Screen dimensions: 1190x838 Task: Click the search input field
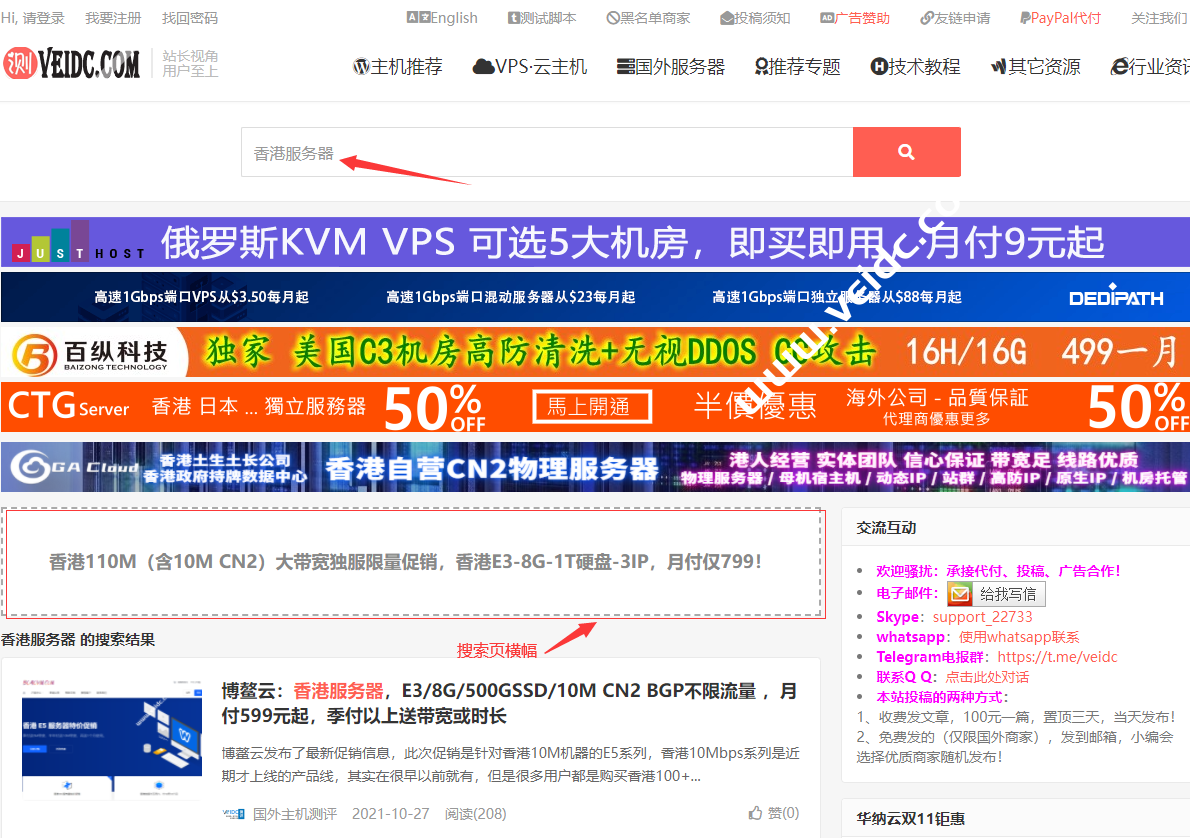(546, 152)
